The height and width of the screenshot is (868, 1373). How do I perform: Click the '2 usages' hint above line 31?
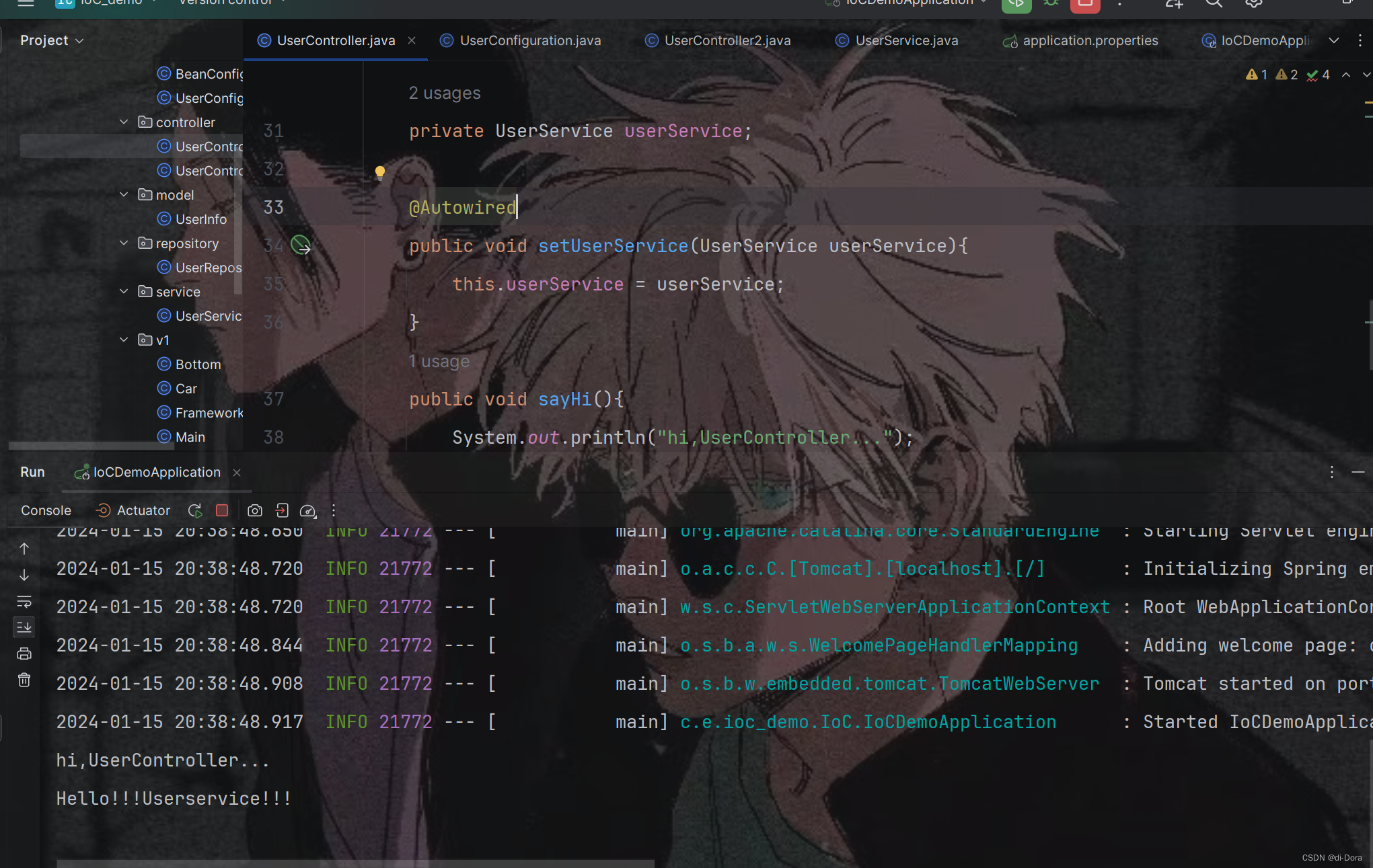point(445,93)
